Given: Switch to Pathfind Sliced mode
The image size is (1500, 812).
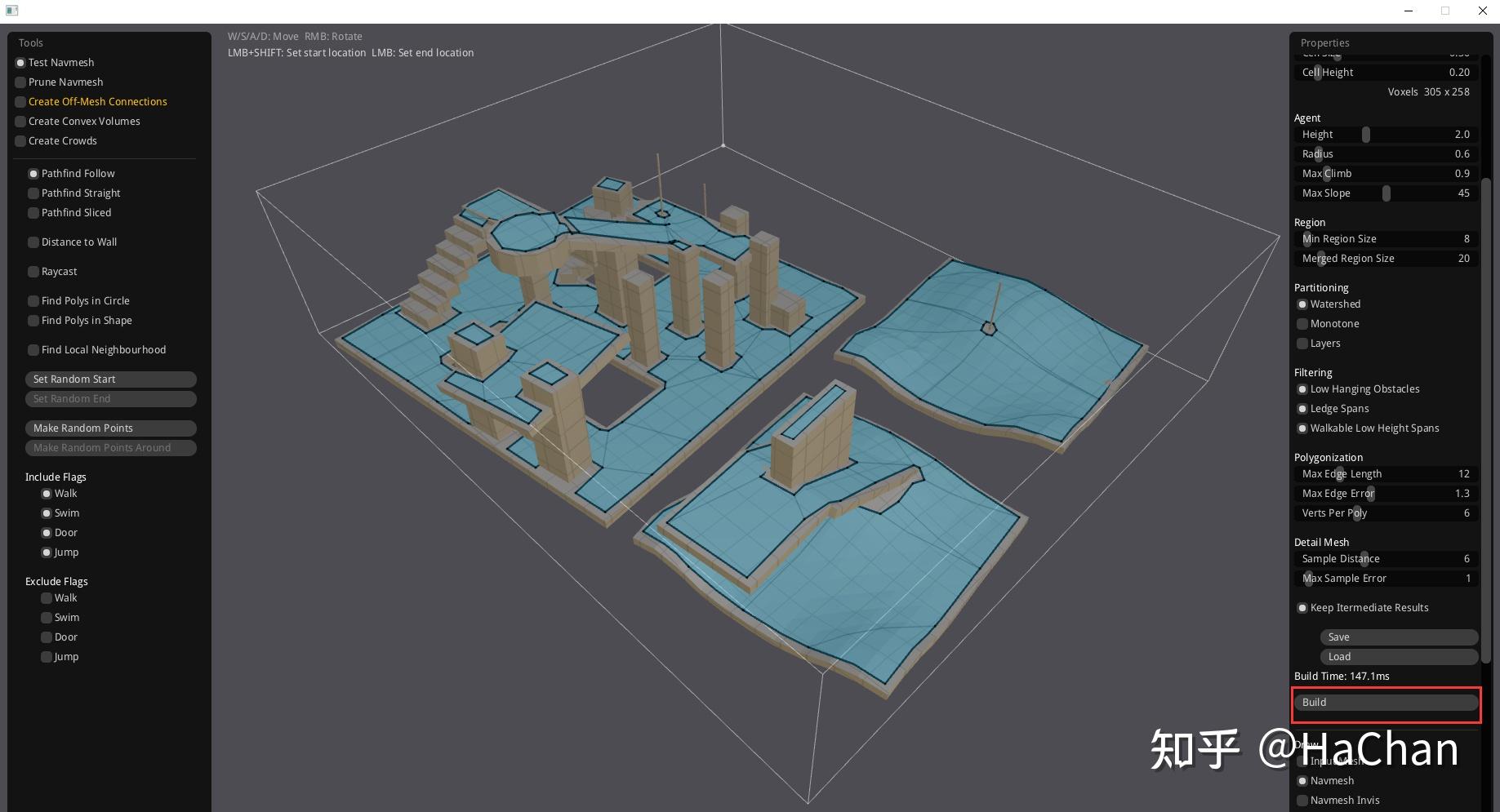Looking at the screenshot, I should click(69, 213).
